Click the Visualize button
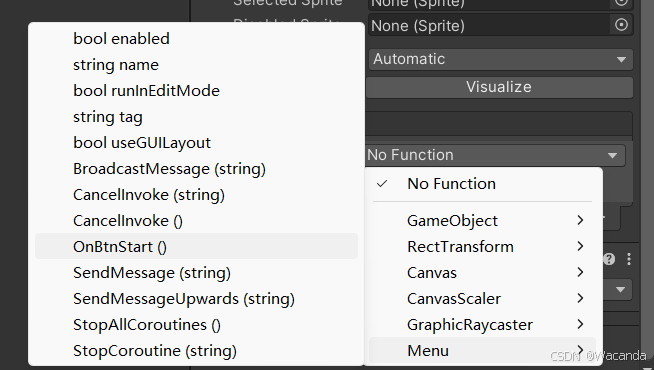Screen dimensions: 654x370 coord(500,87)
